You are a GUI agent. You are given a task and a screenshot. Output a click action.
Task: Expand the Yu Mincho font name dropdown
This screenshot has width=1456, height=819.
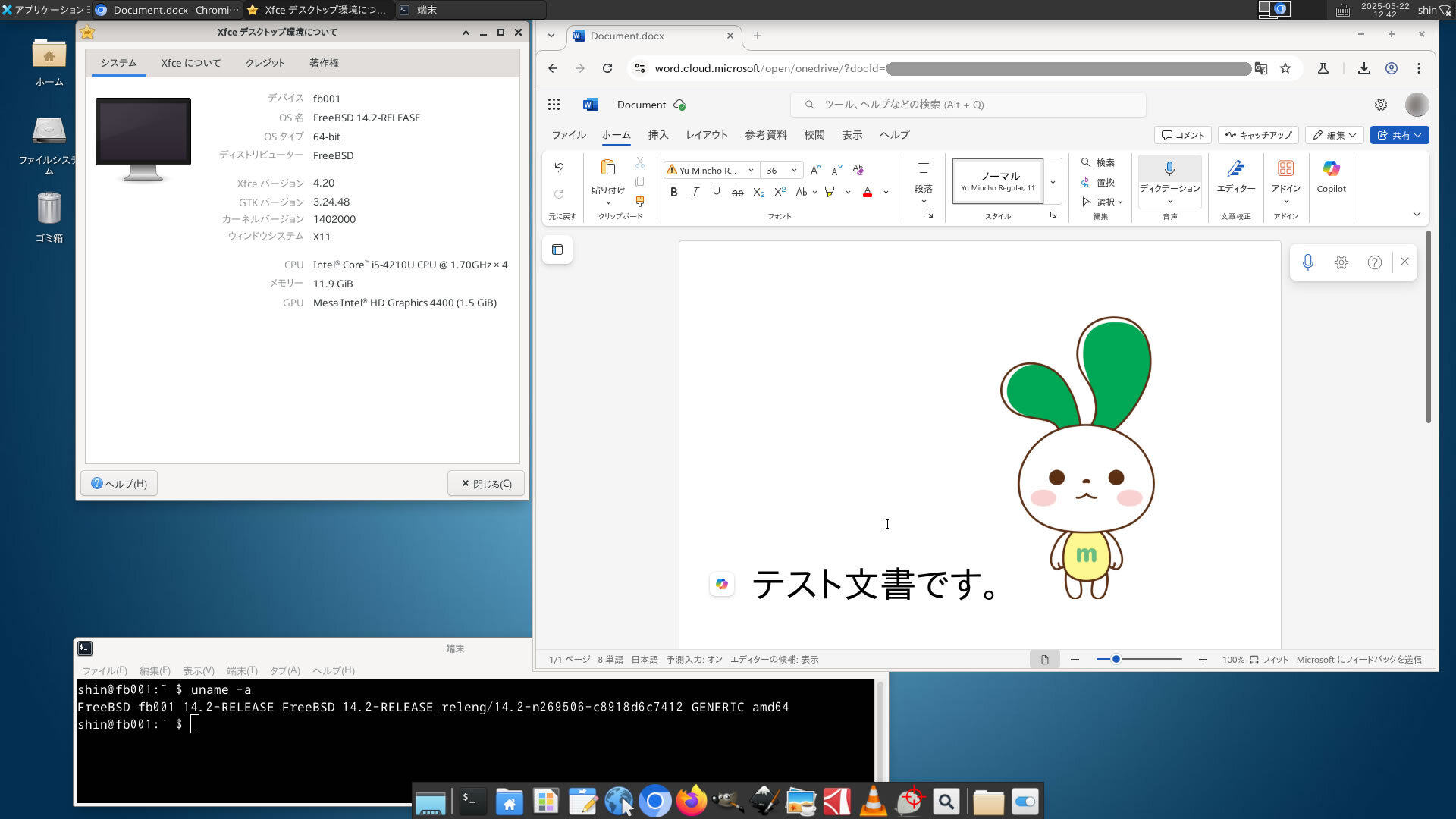[x=751, y=171]
